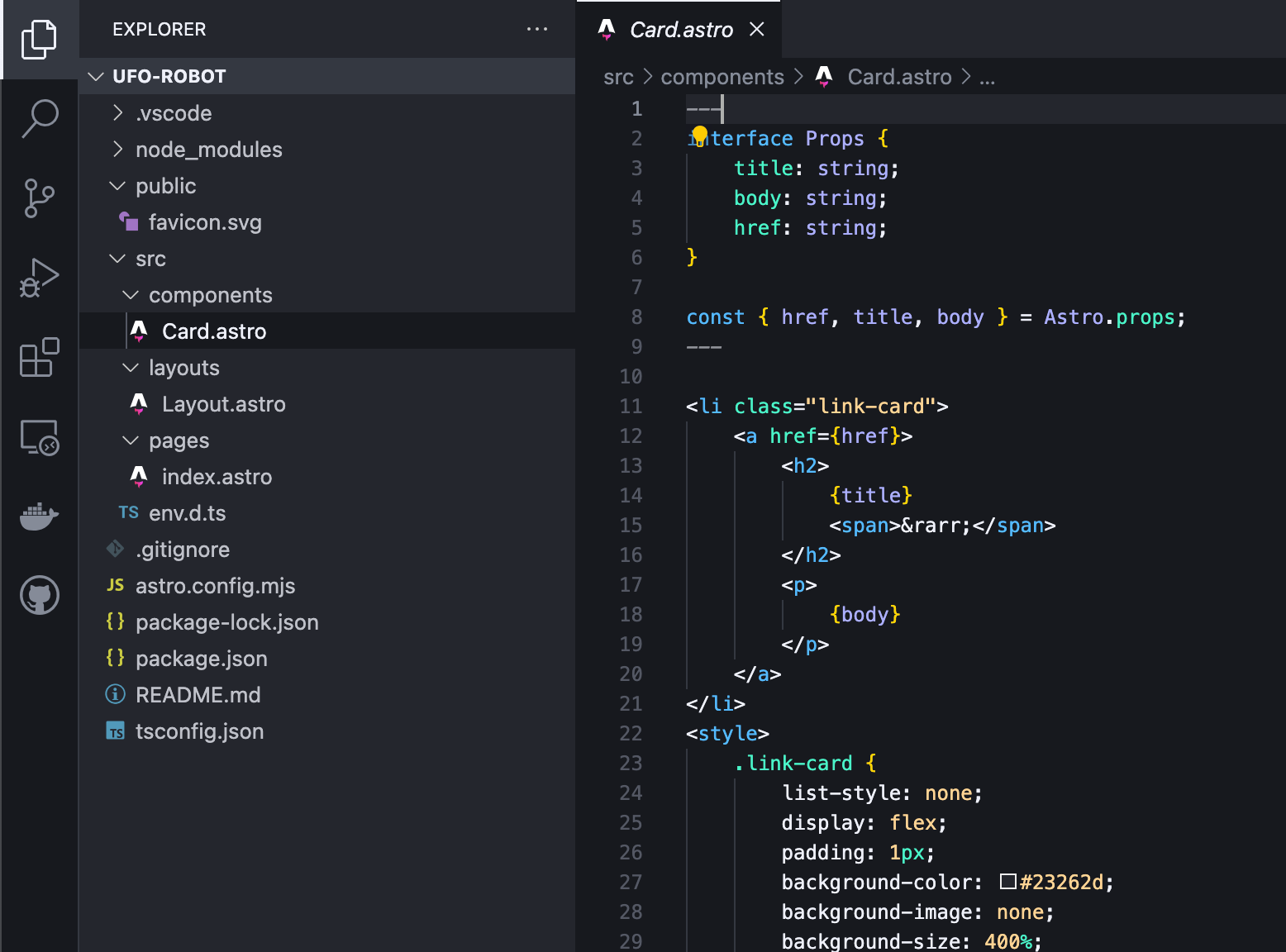
Task: Close the Card.astro tab
Action: [x=756, y=30]
